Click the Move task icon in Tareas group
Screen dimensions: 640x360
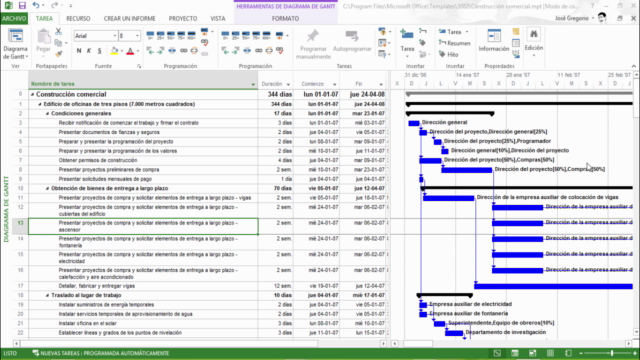(x=382, y=43)
